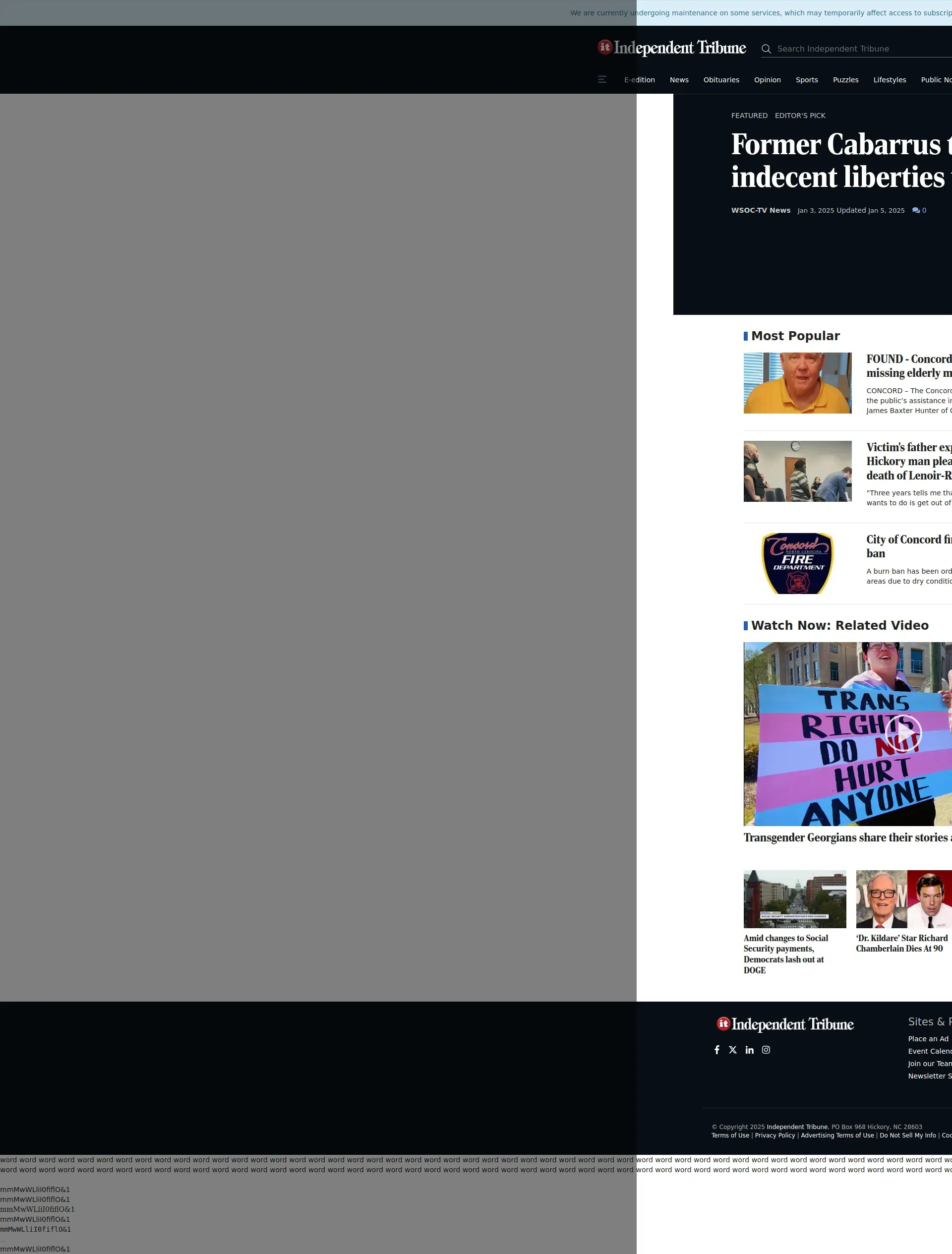The width and height of the screenshot is (952, 1254).
Task: Open Social Security DOGE video thumbnail
Action: 794,899
